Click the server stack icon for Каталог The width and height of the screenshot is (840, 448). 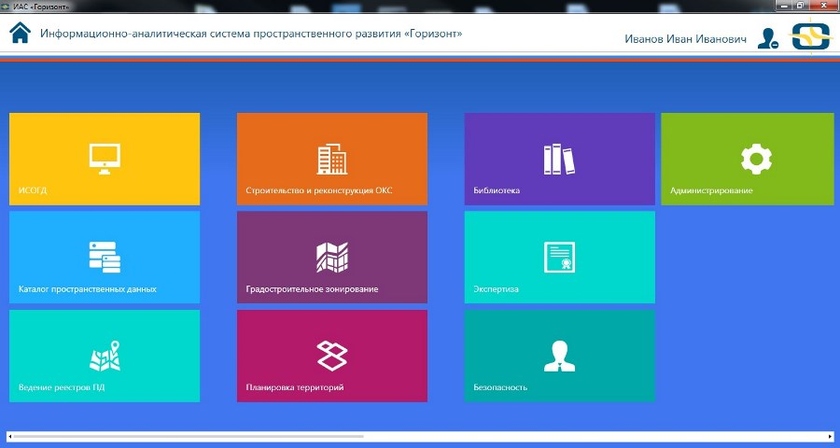104,256
